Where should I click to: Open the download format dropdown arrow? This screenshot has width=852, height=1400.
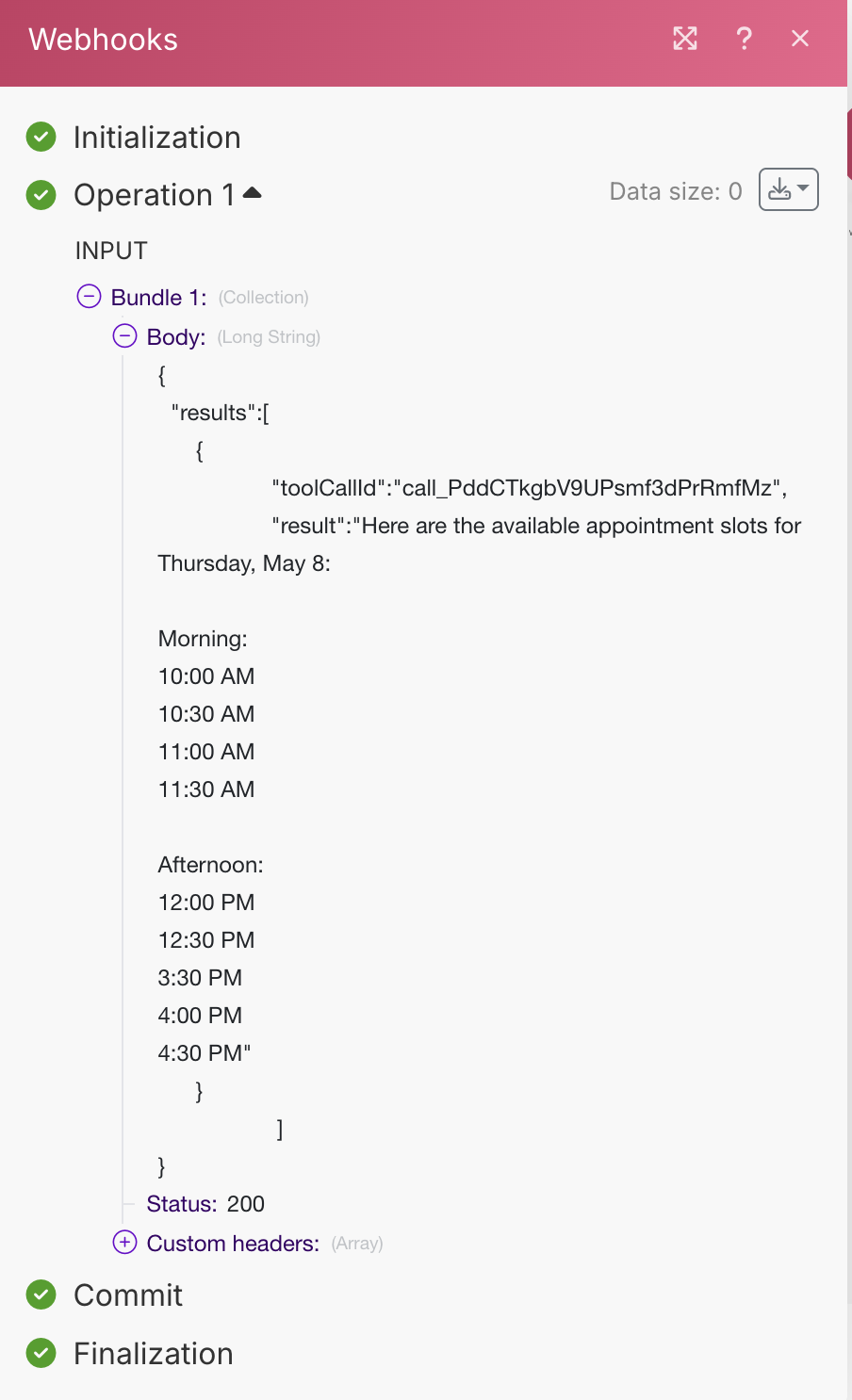(x=803, y=189)
